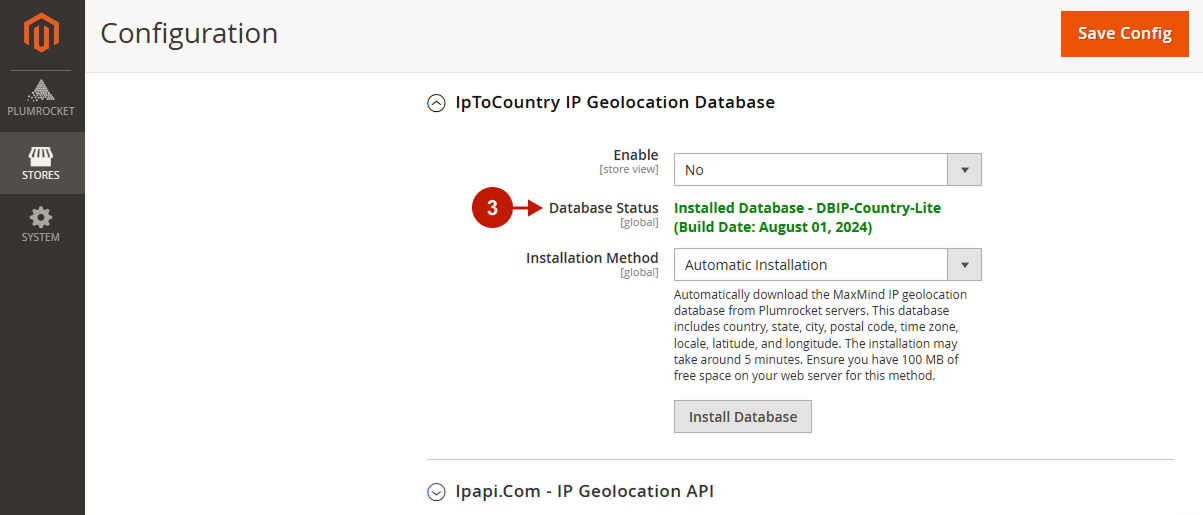1203x515 pixels.
Task: Open the Plumrocket sidebar menu
Action: 42,99
